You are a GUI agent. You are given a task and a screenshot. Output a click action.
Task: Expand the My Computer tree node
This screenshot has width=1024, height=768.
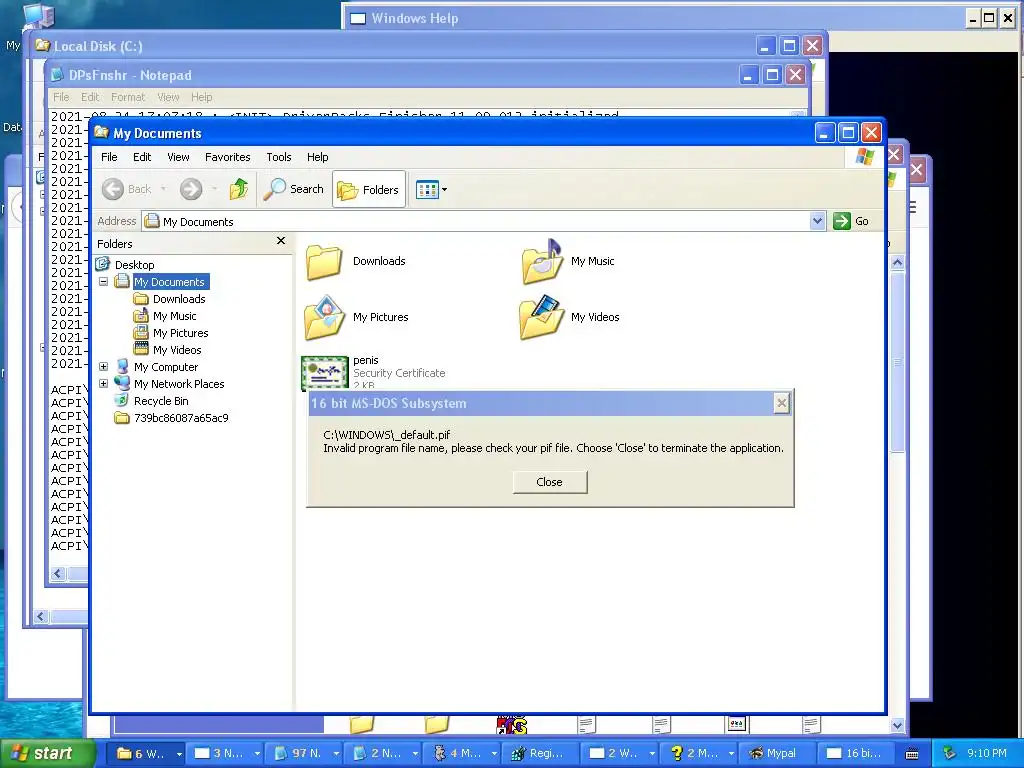pos(103,366)
